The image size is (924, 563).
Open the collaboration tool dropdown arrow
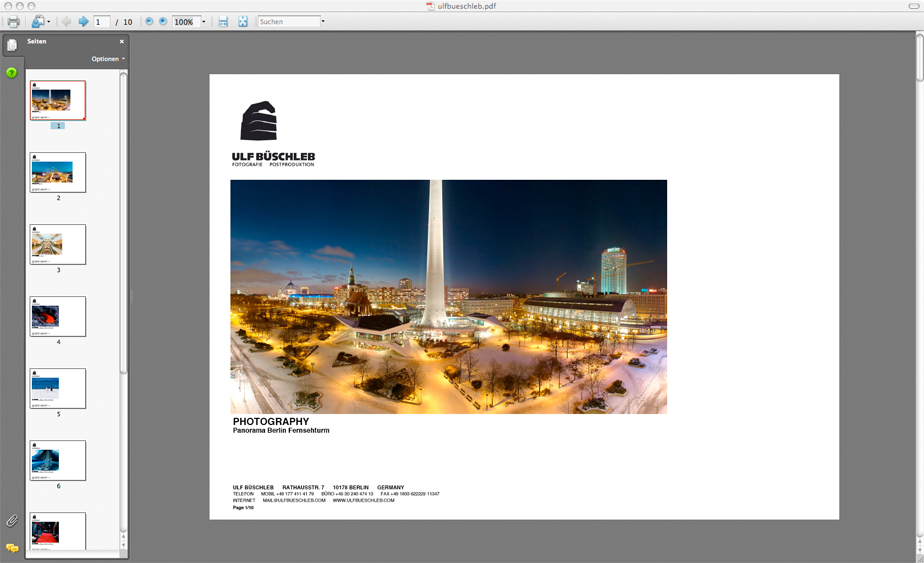(x=49, y=21)
